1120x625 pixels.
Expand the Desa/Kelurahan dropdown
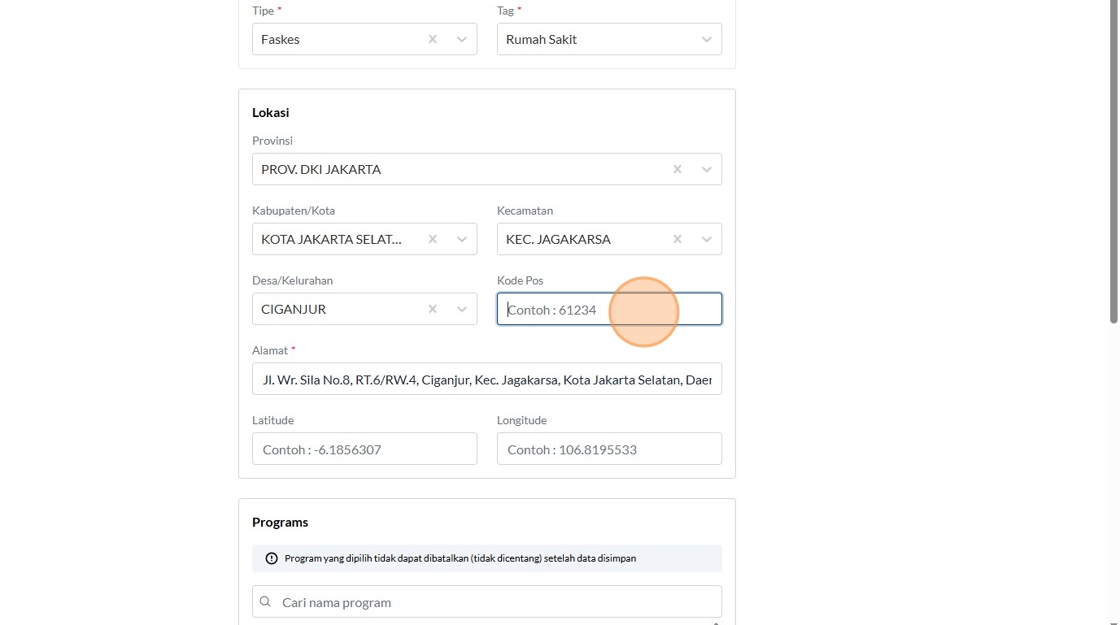tap(462, 309)
